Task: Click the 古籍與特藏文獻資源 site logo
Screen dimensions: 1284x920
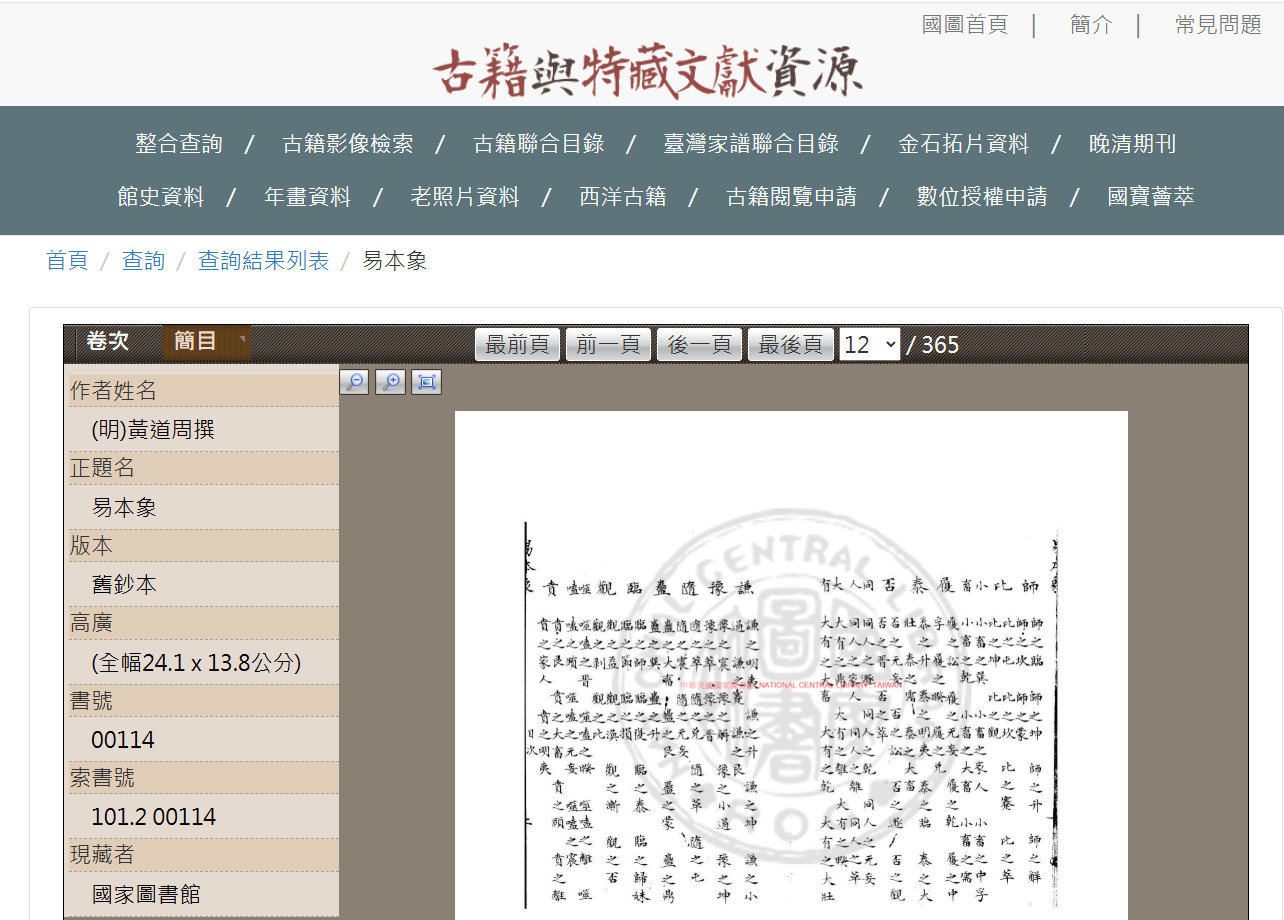Action: [x=648, y=71]
